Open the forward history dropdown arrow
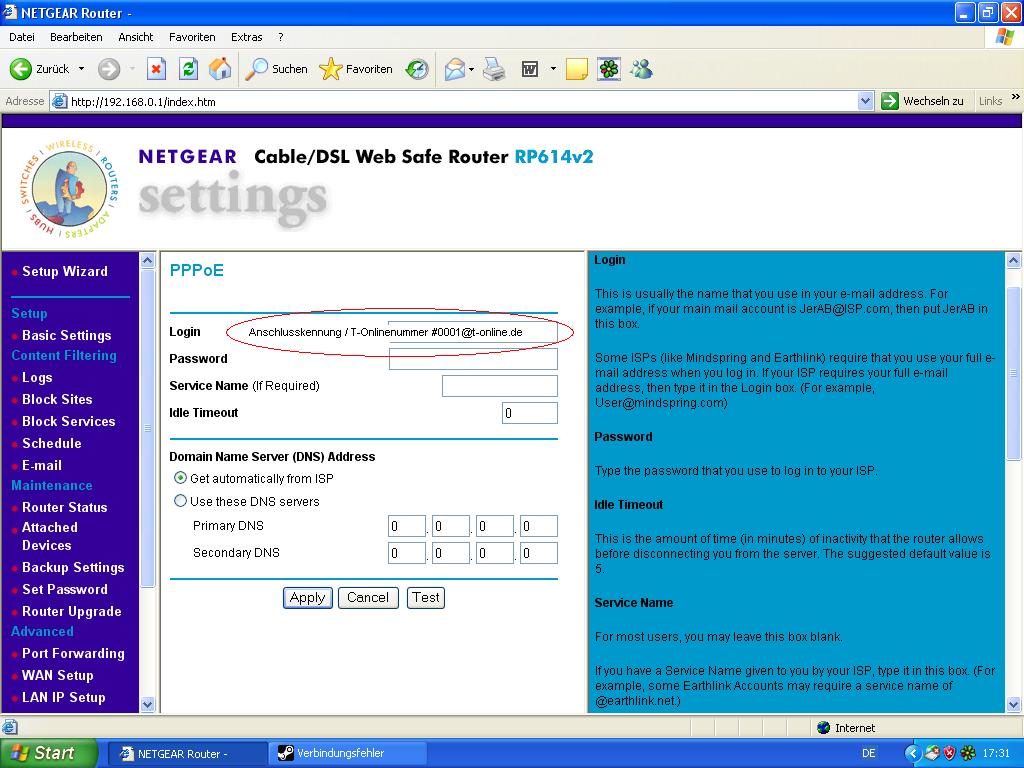The width and height of the screenshot is (1024, 768). tap(132, 69)
